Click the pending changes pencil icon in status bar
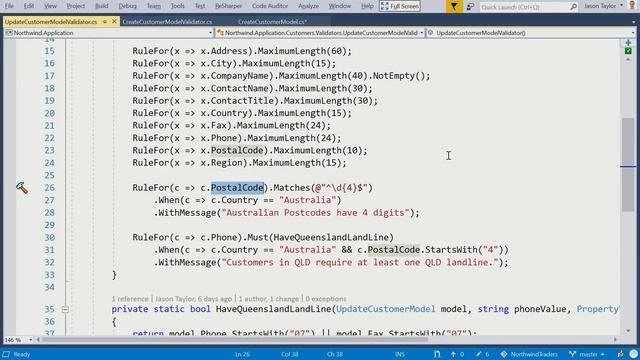640x360 pixels. tap(478, 354)
